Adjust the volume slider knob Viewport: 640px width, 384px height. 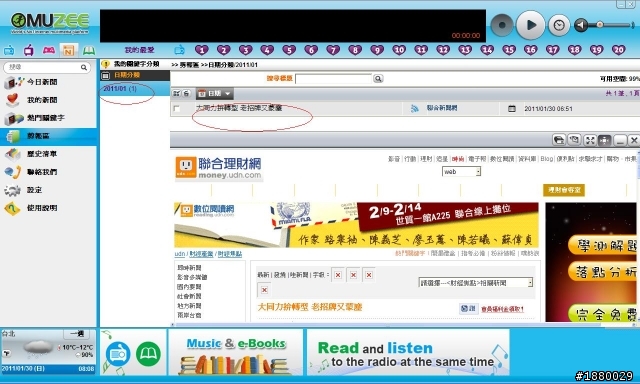click(x=600, y=25)
